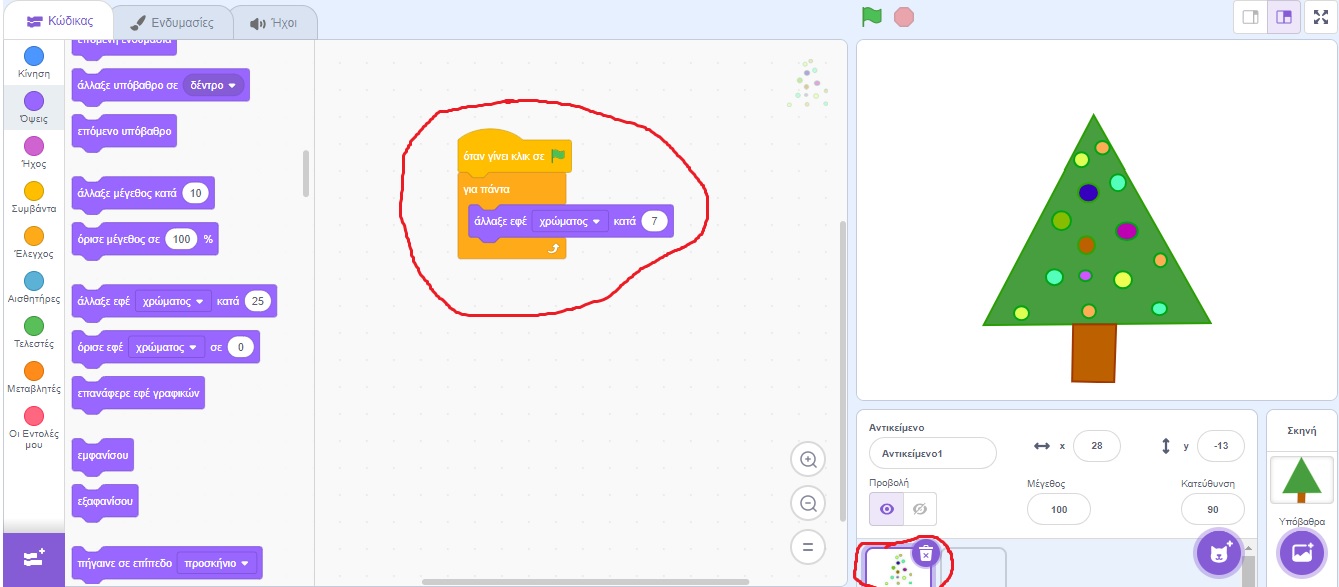Select the stage backdrop thumbnail under Σκηνή
Image resolution: width=1339 pixels, height=587 pixels.
pos(1301,480)
